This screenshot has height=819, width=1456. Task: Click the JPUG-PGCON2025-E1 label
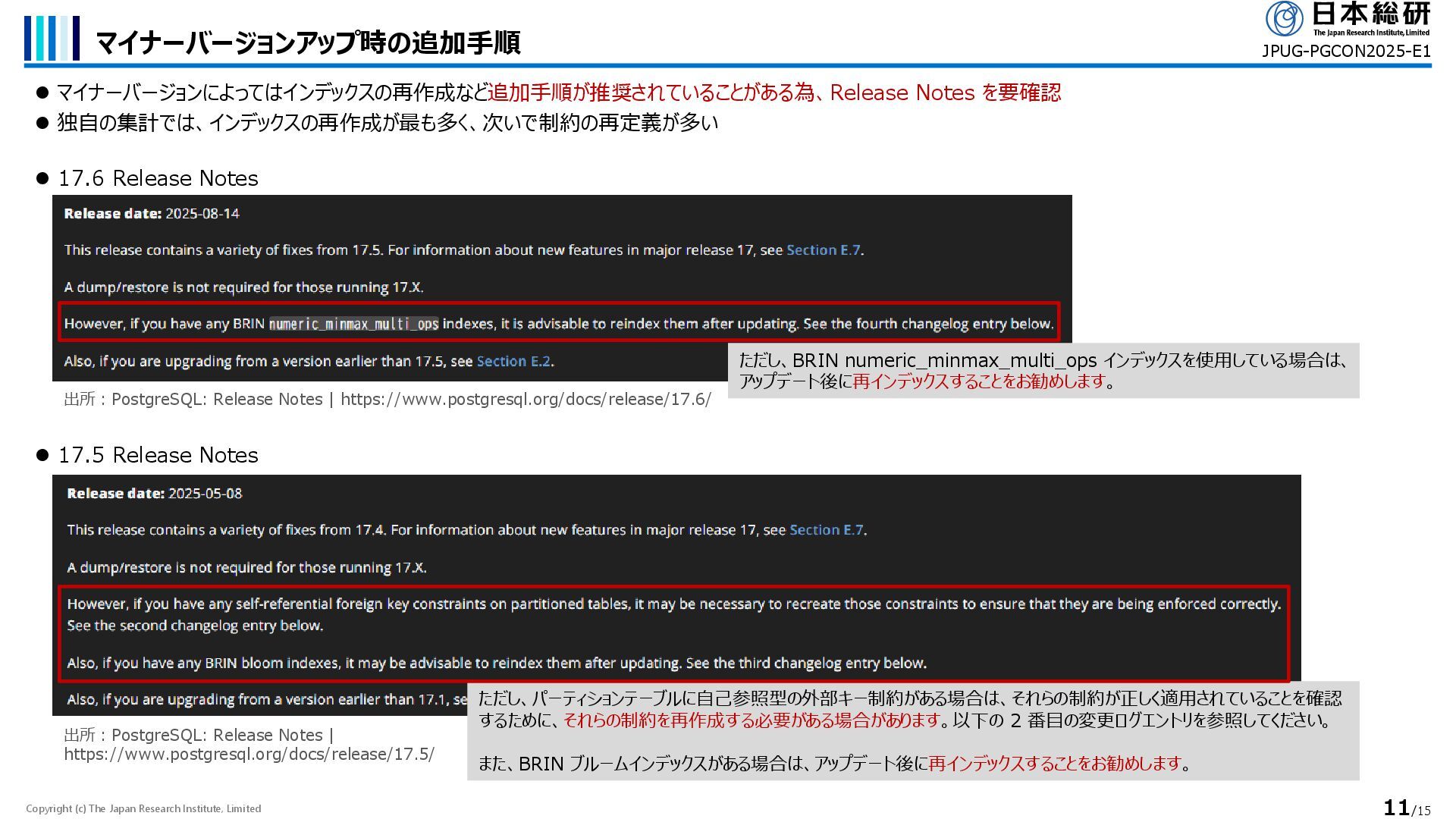1345,52
